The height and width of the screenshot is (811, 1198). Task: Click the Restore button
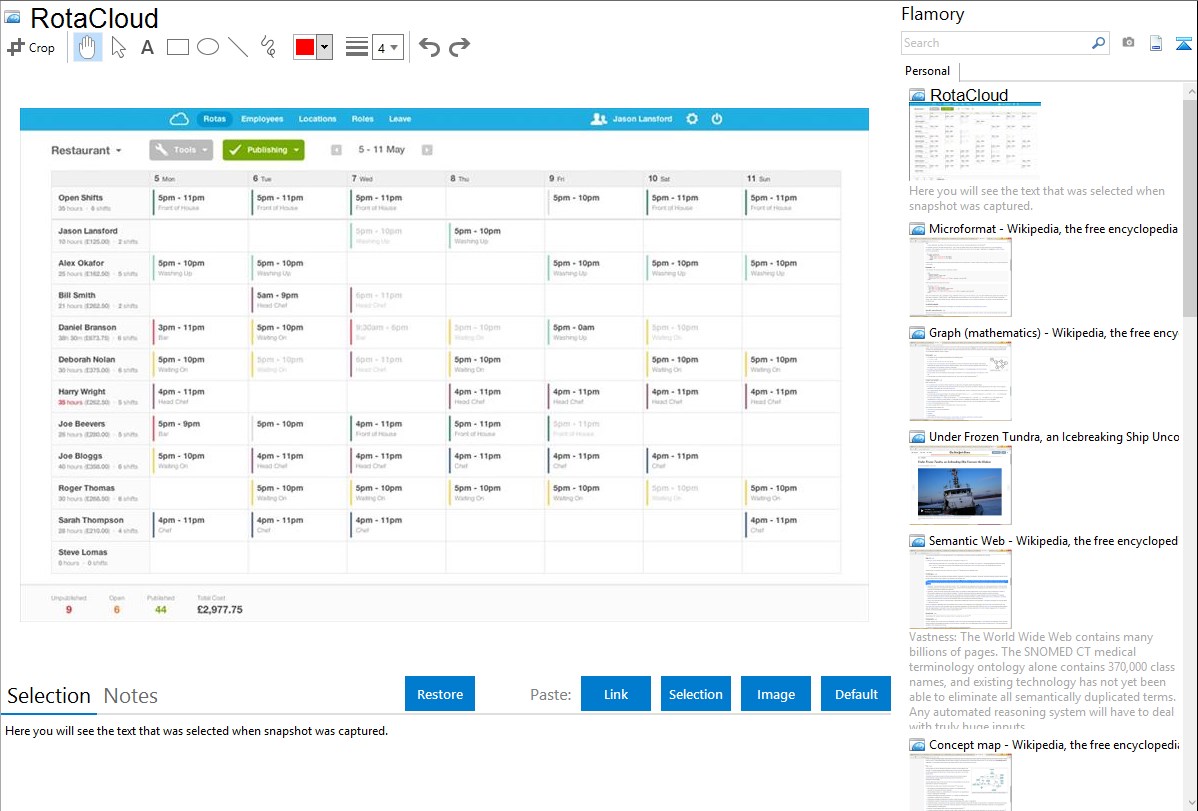(440, 694)
